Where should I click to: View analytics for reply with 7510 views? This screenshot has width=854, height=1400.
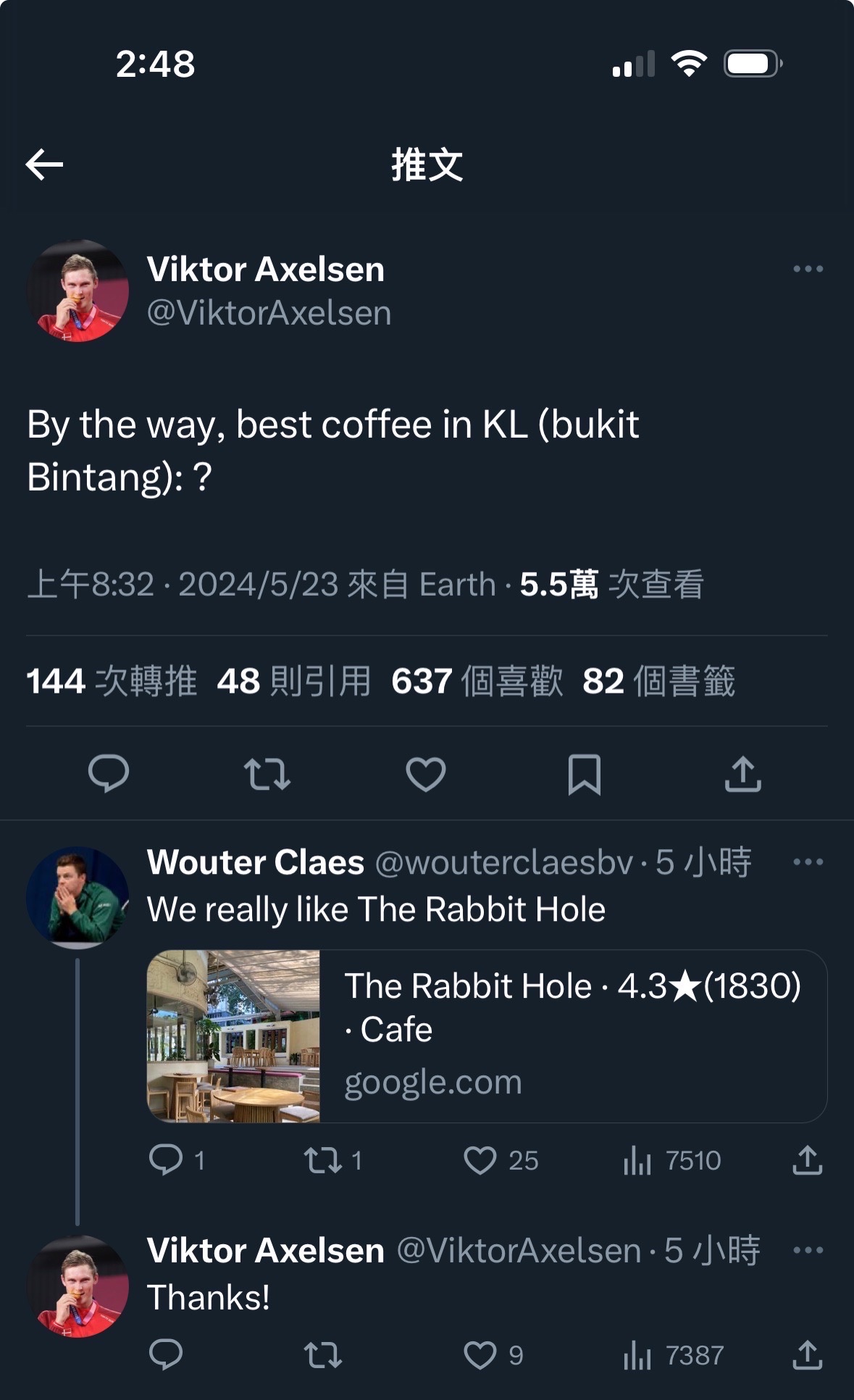click(x=671, y=1160)
